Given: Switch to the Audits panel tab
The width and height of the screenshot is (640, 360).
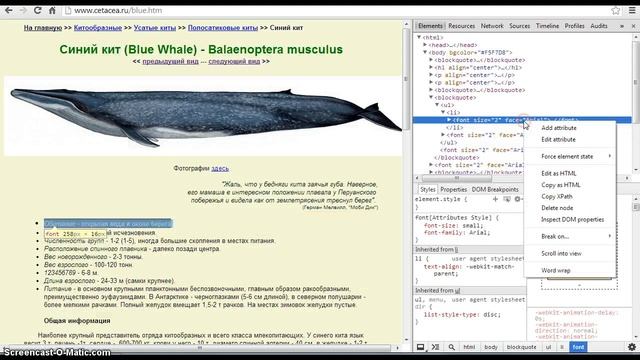Looking at the screenshot, I should pyautogui.click(x=599, y=26).
